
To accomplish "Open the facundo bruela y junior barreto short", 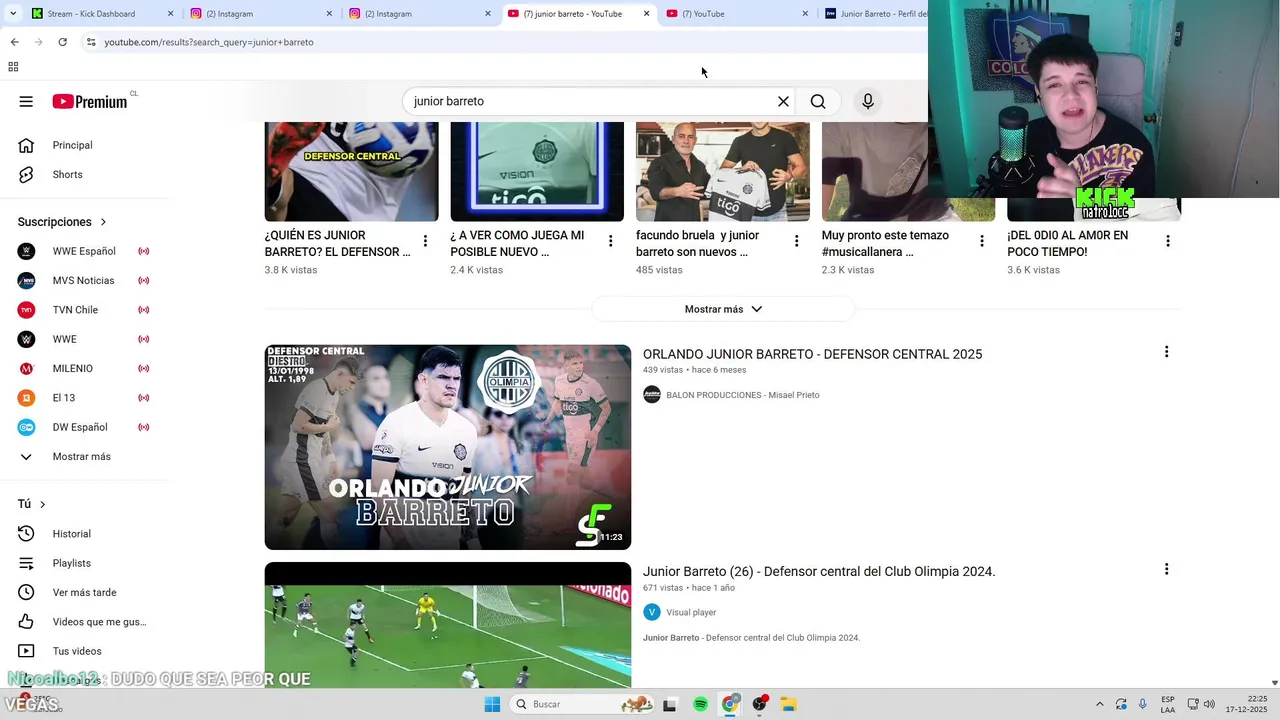I will [x=697, y=243].
